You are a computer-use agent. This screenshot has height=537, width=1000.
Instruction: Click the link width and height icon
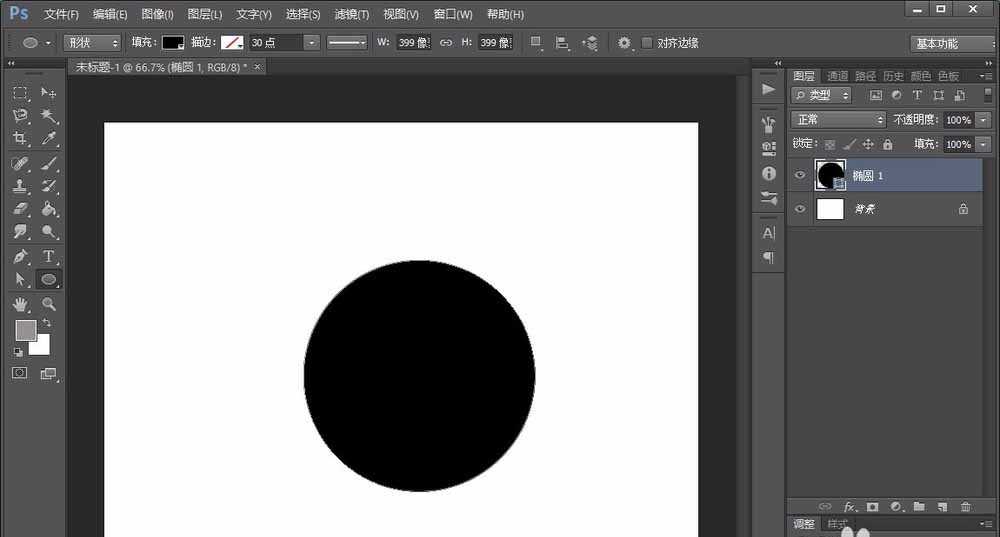pos(446,43)
